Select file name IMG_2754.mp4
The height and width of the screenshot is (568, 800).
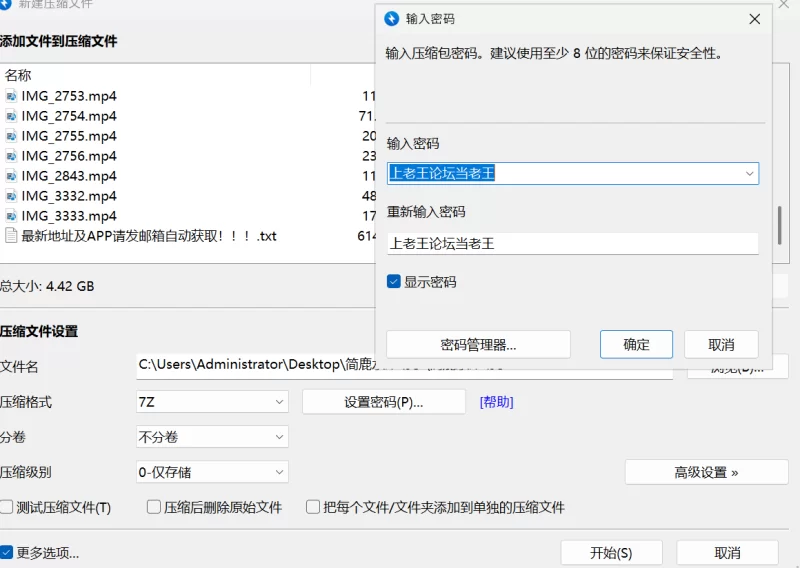point(69,116)
